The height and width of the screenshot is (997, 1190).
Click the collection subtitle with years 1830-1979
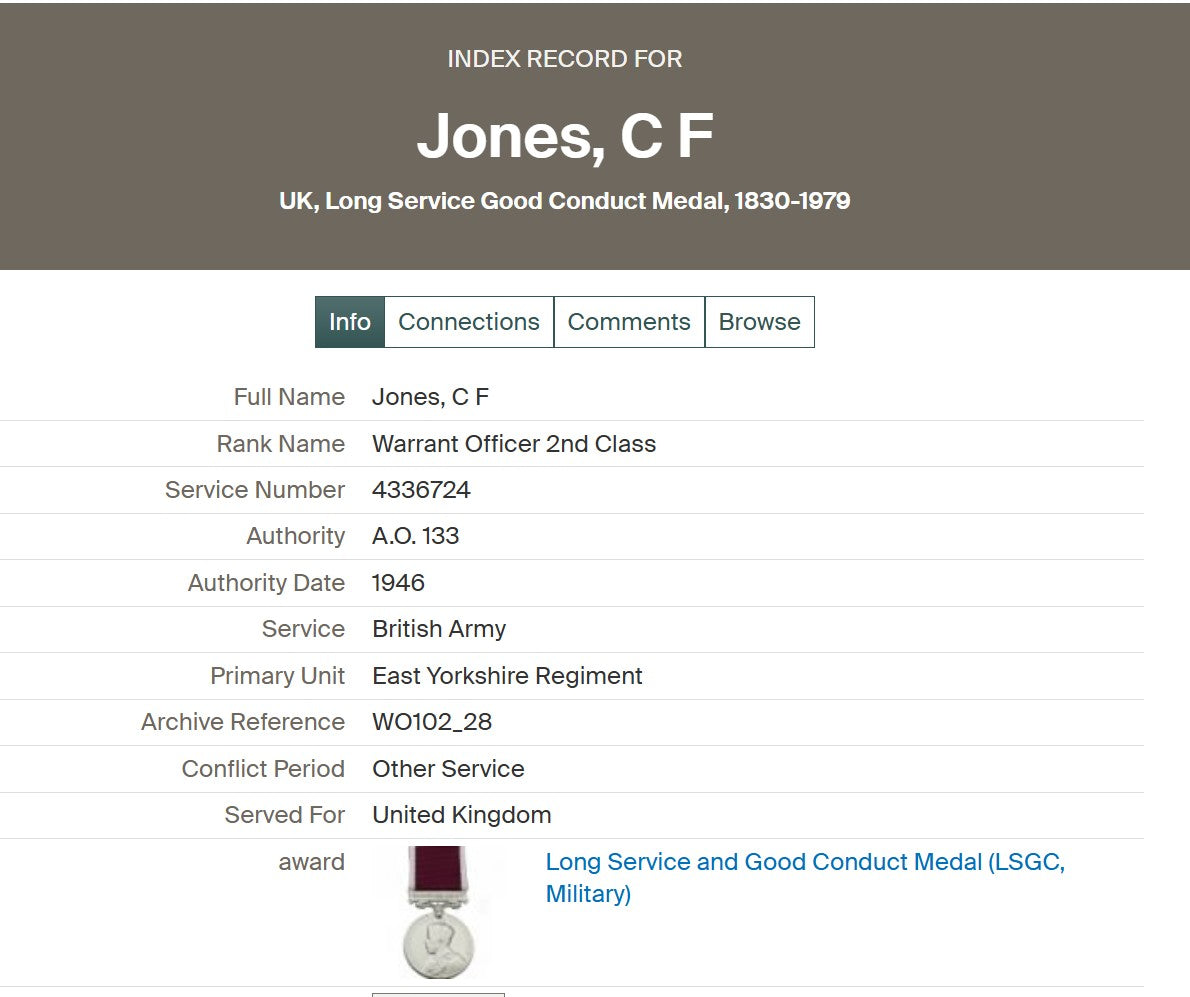[x=565, y=201]
